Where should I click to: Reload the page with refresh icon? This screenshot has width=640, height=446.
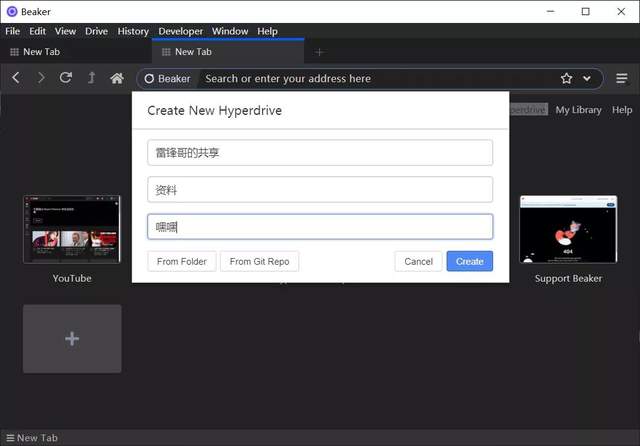tap(66, 78)
